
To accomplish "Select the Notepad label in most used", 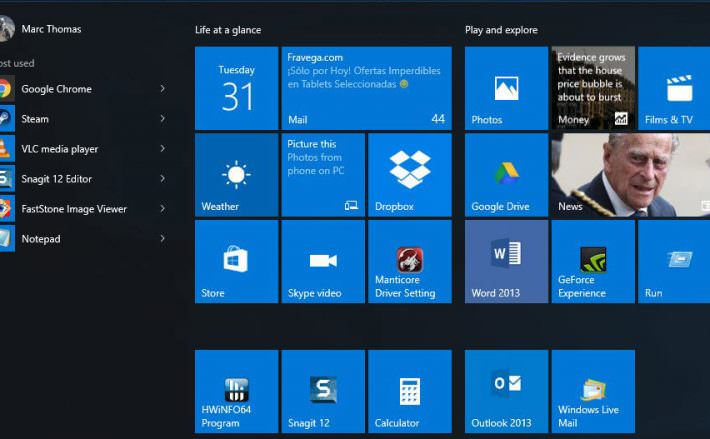I will pos(41,239).
